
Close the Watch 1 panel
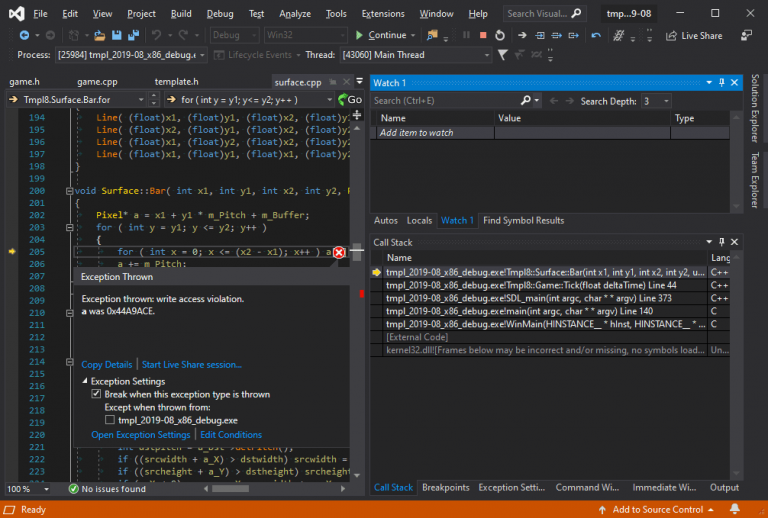click(734, 83)
